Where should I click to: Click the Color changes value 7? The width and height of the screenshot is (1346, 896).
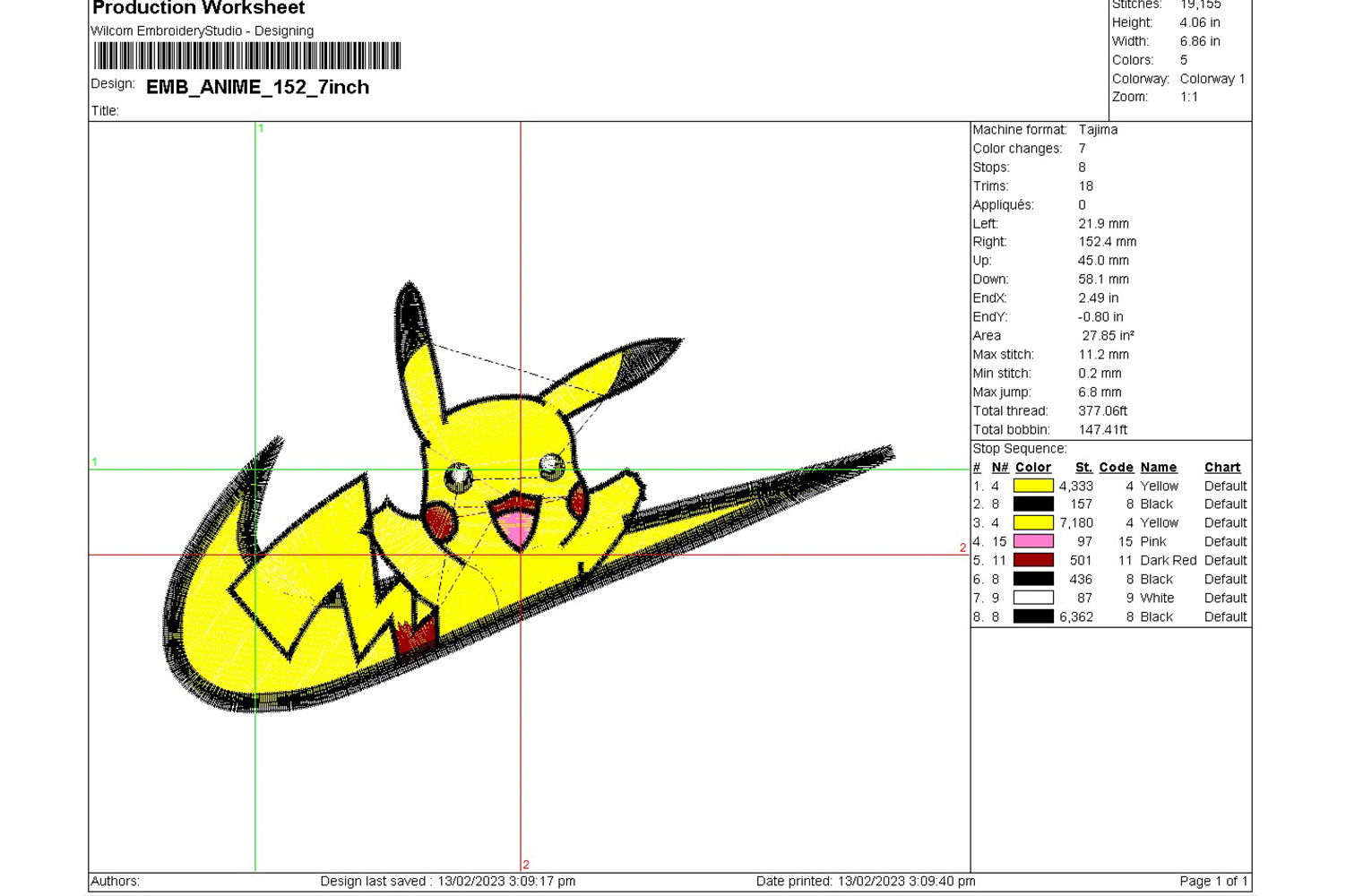click(1083, 149)
